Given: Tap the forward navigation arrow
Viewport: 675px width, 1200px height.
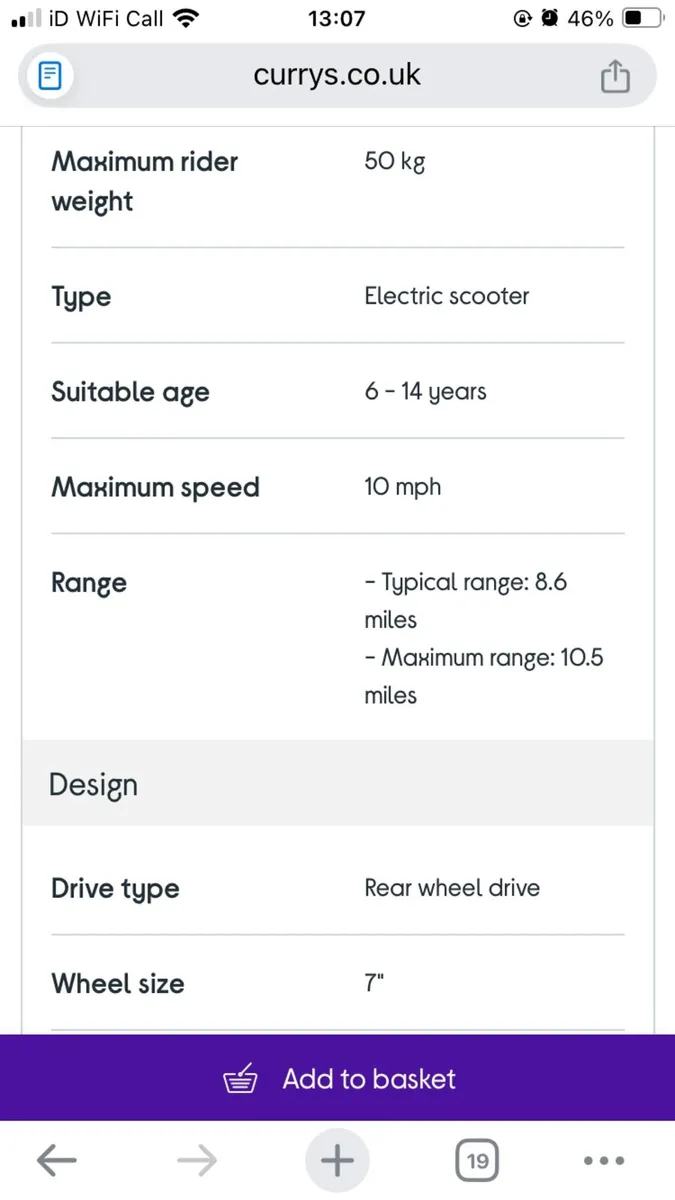Looking at the screenshot, I should point(196,1160).
